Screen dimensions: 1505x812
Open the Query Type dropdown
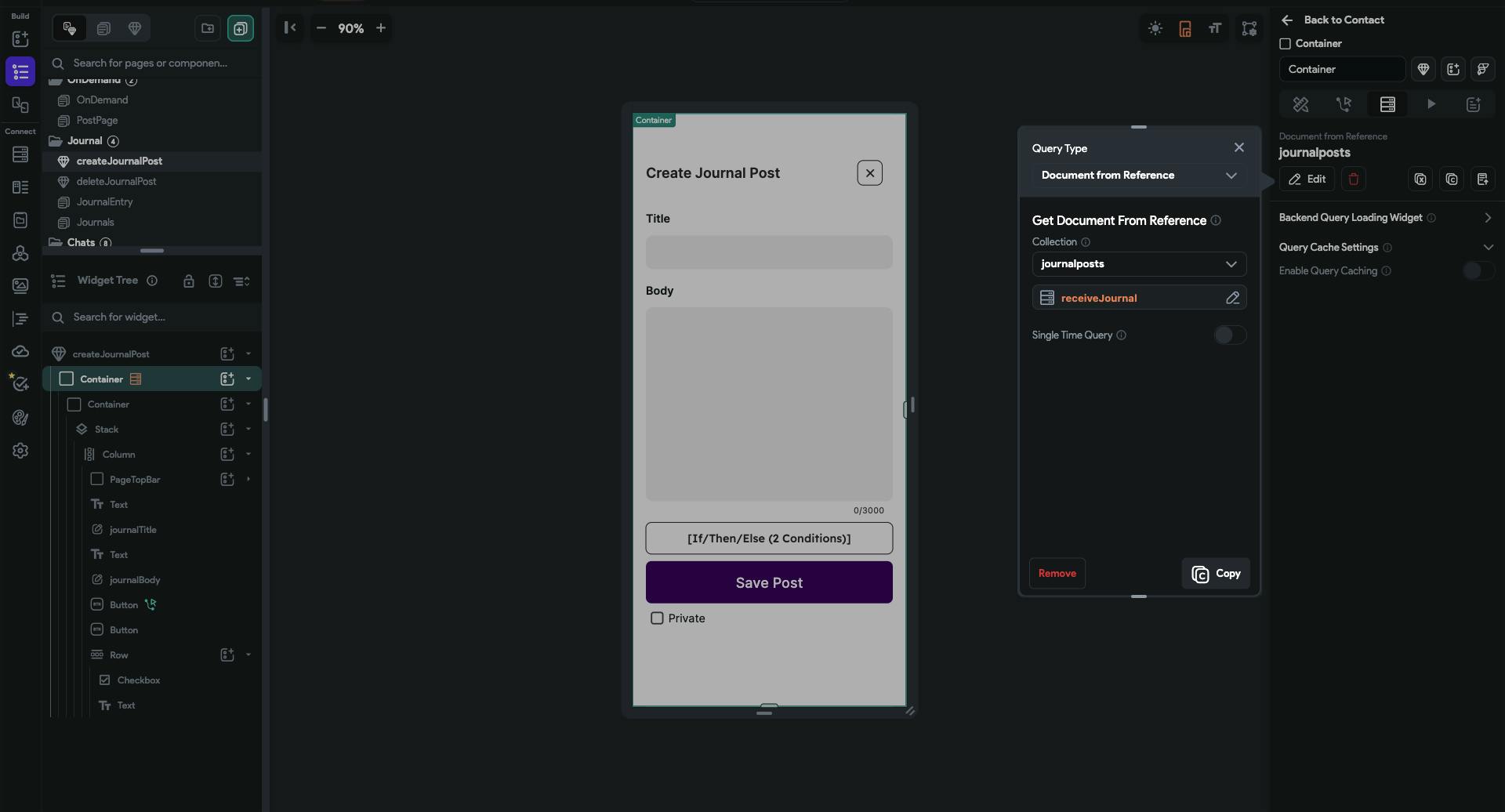tap(1139, 176)
